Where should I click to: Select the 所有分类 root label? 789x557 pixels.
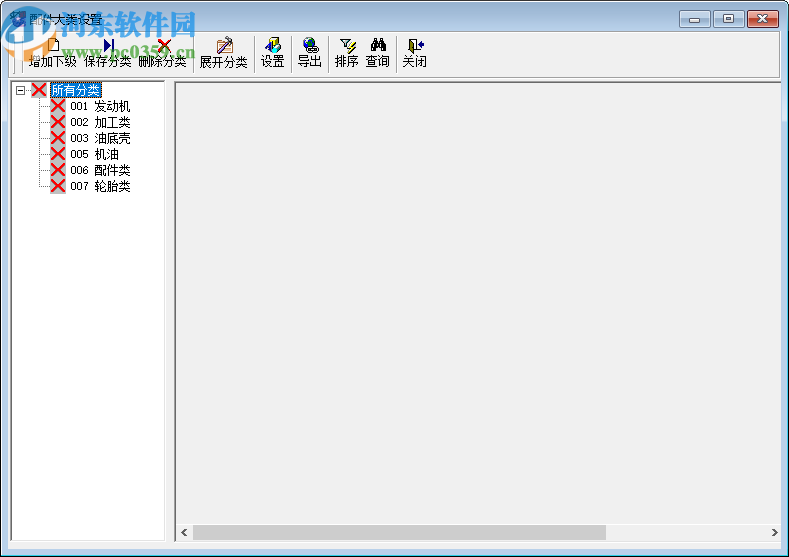coord(76,91)
